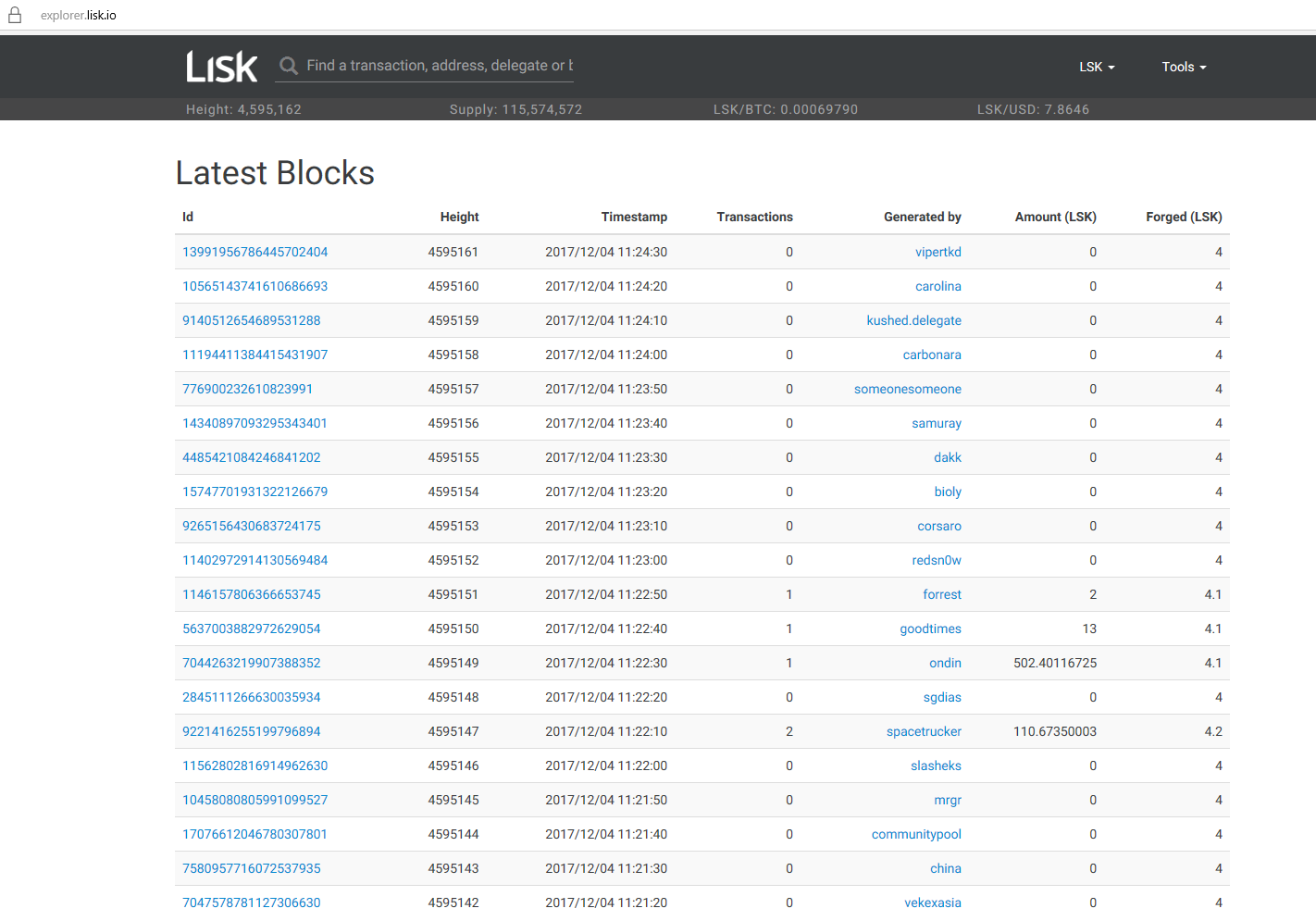The image size is (1316, 921).
Task: Open delegate carolina's page
Action: click(x=938, y=286)
